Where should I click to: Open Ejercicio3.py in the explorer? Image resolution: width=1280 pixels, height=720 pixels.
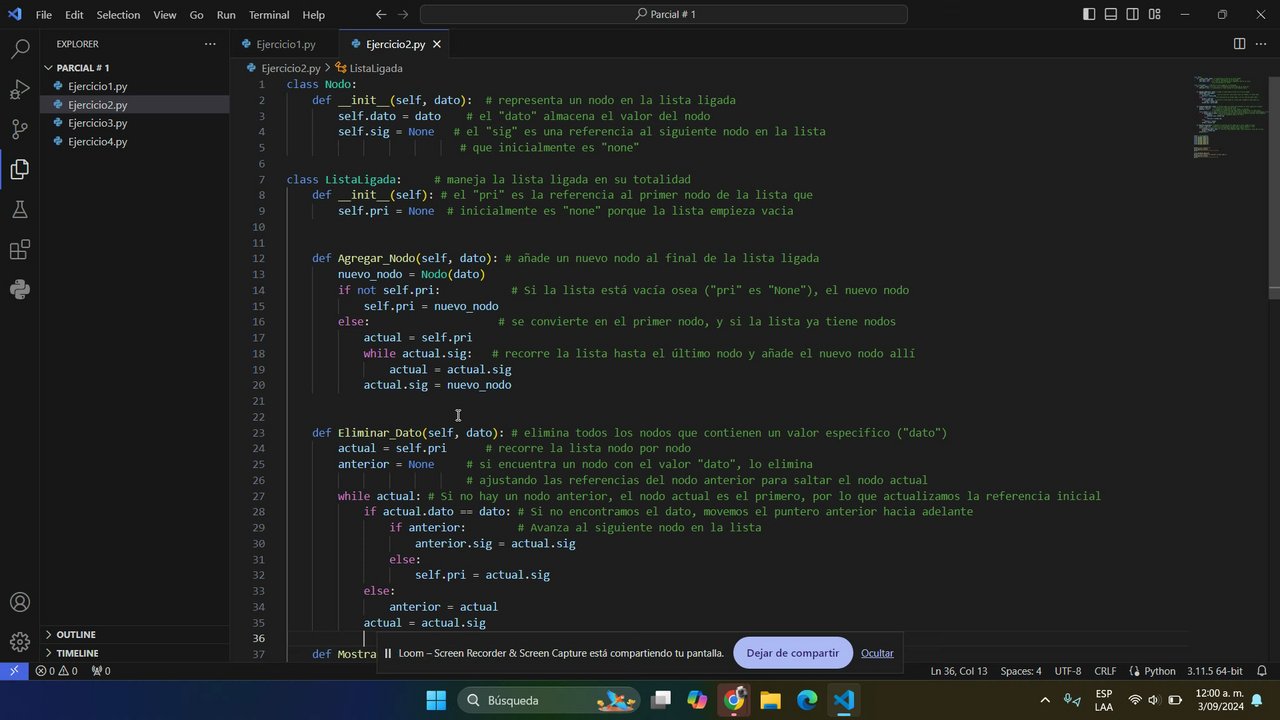[97, 123]
